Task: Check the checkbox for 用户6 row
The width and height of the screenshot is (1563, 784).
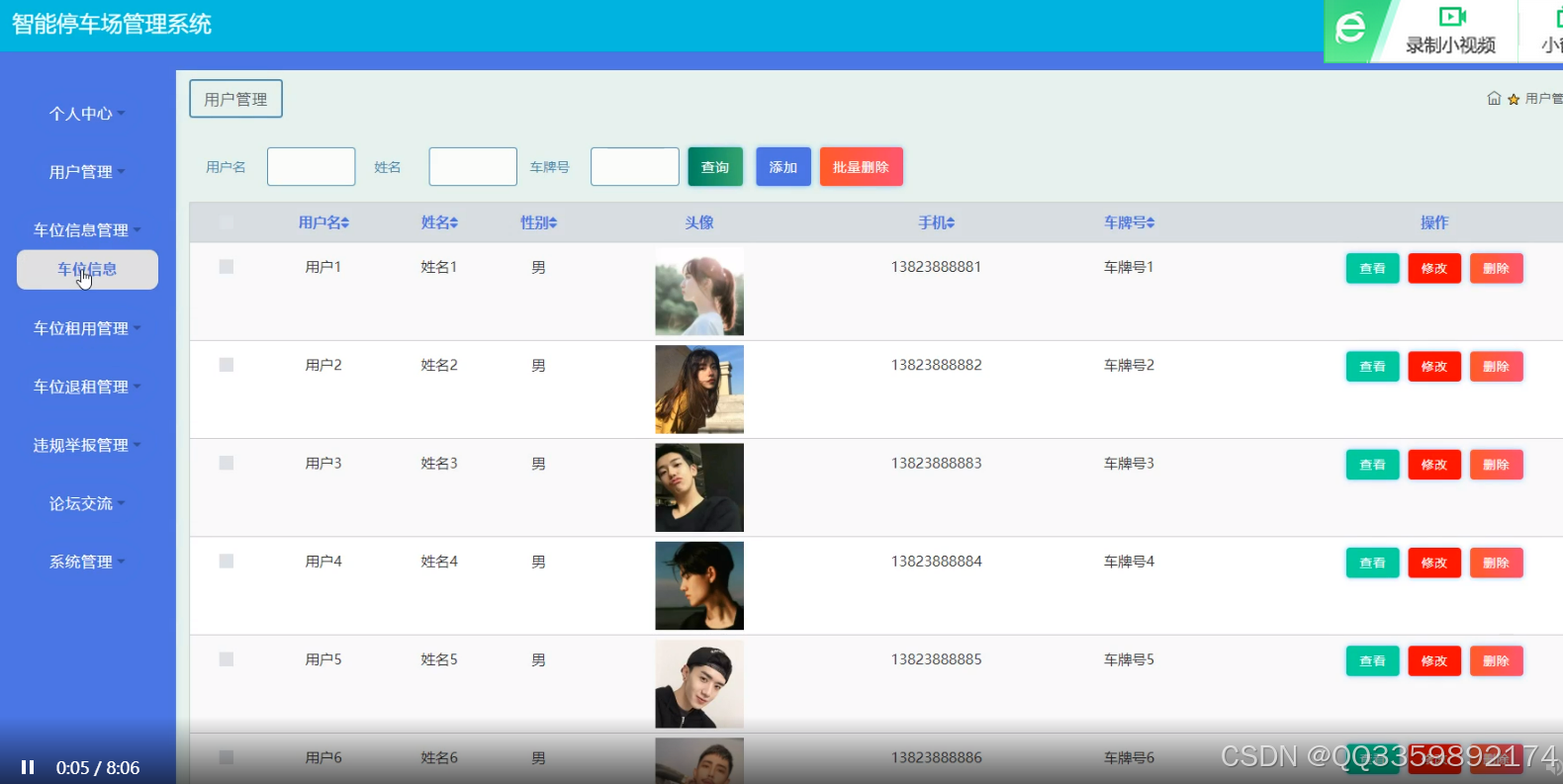Action: point(227,757)
